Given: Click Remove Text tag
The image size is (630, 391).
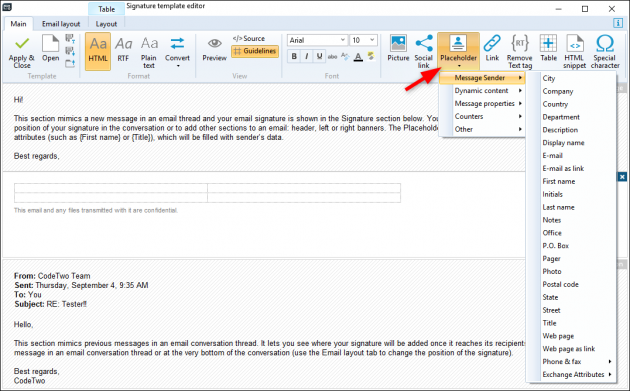Looking at the screenshot, I should [x=520, y=52].
